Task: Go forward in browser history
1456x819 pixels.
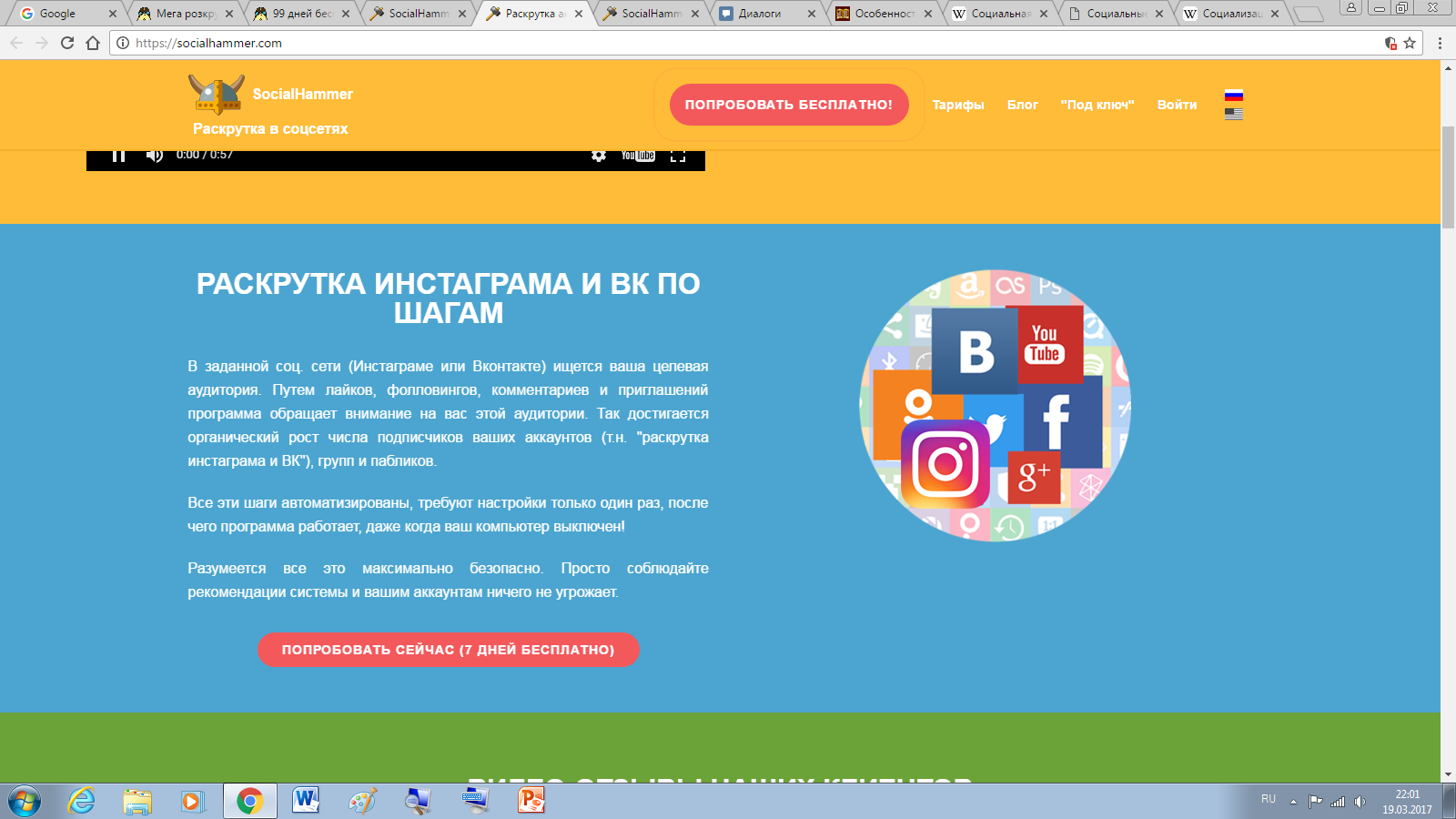Action: click(x=42, y=43)
